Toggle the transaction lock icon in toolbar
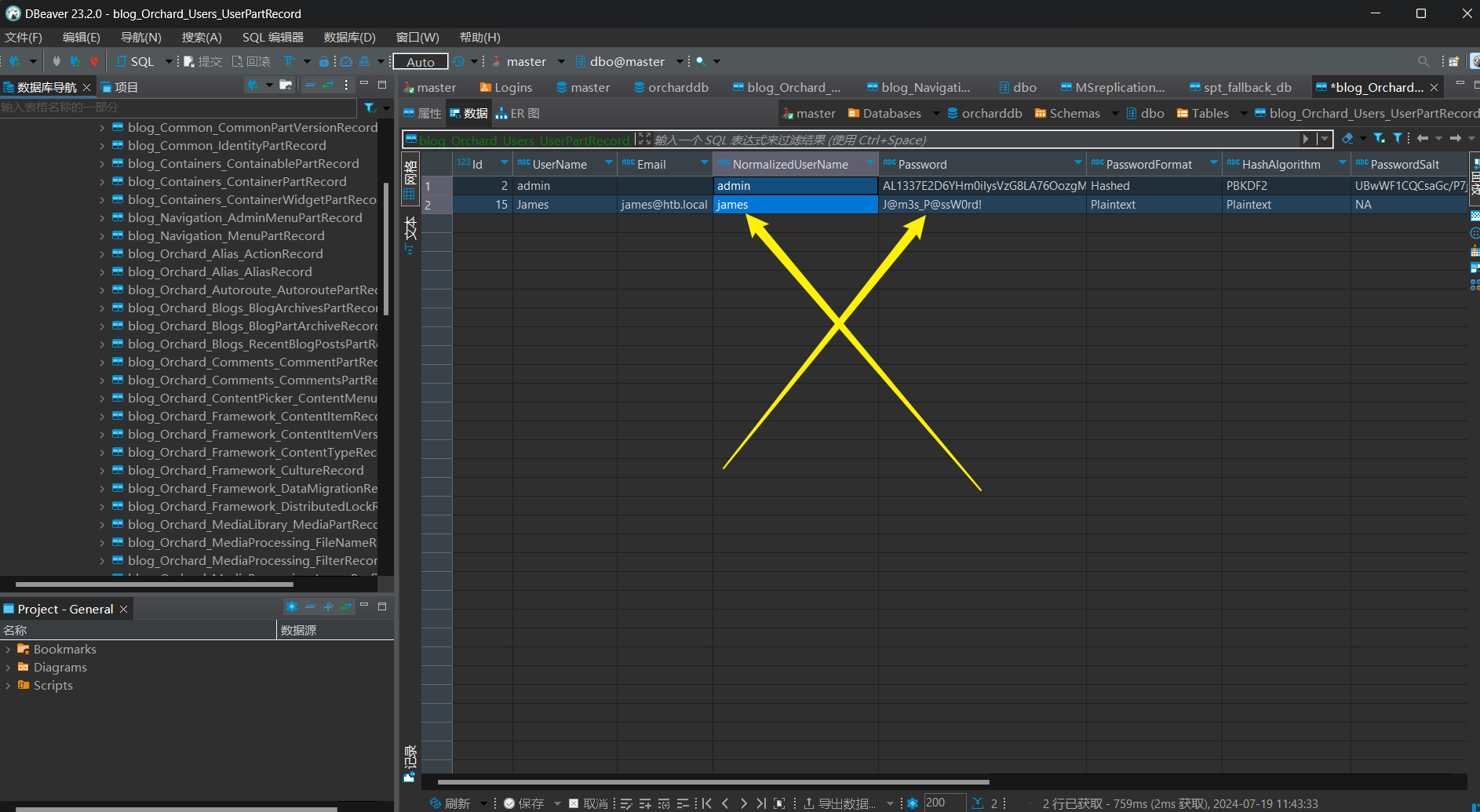The height and width of the screenshot is (812, 1480). (323, 61)
